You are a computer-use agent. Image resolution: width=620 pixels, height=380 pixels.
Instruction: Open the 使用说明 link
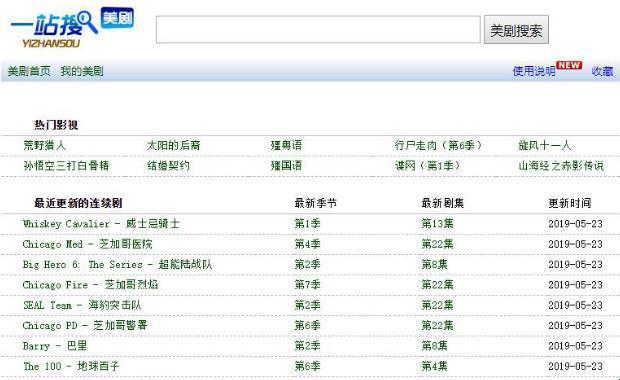click(534, 71)
